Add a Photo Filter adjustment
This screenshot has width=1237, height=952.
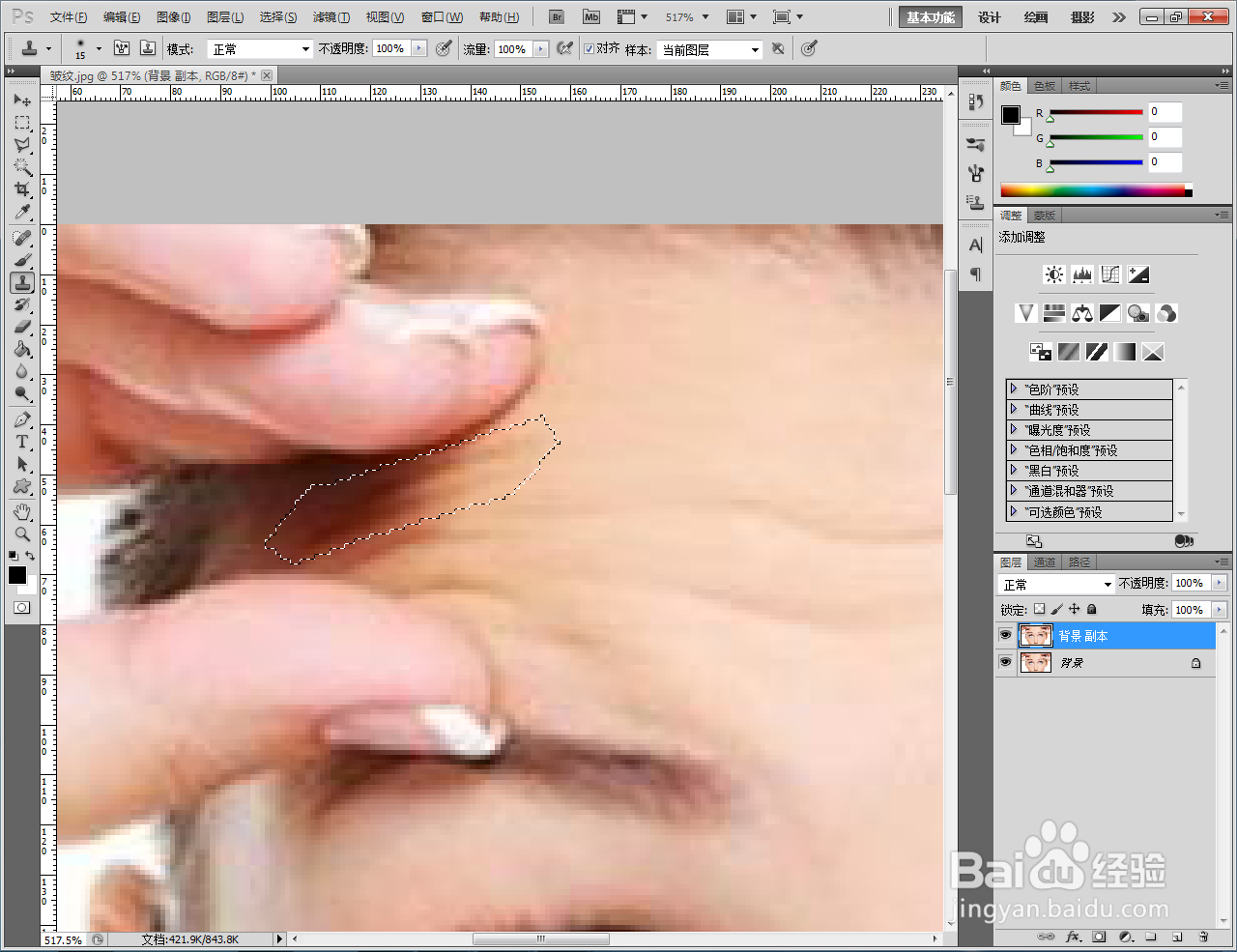coord(1138,313)
